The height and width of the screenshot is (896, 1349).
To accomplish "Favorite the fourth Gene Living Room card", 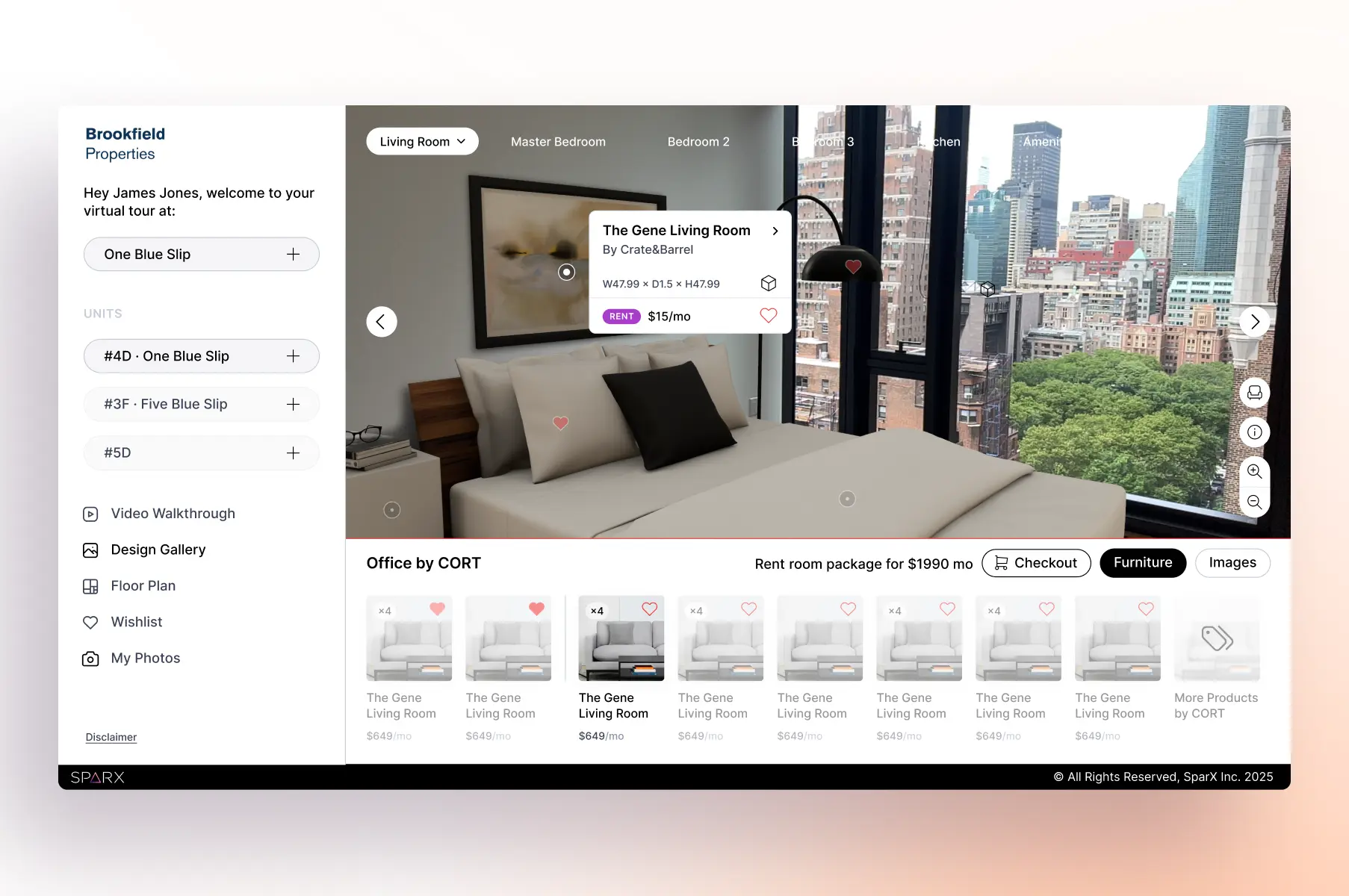I will point(749,609).
